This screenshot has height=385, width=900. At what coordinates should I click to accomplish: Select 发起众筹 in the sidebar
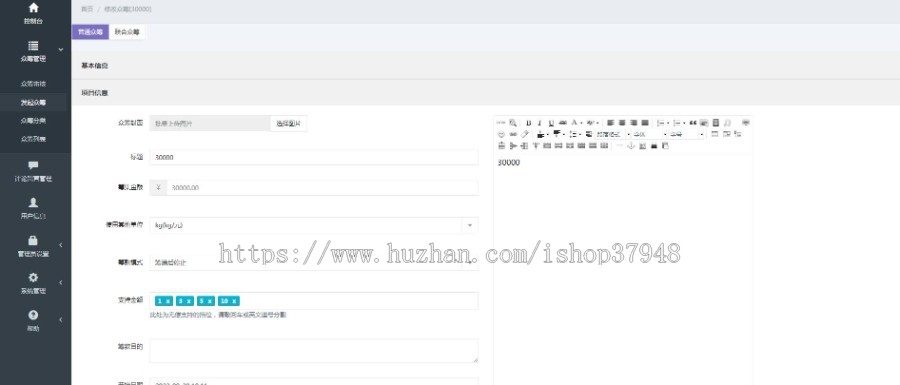[x=33, y=103]
